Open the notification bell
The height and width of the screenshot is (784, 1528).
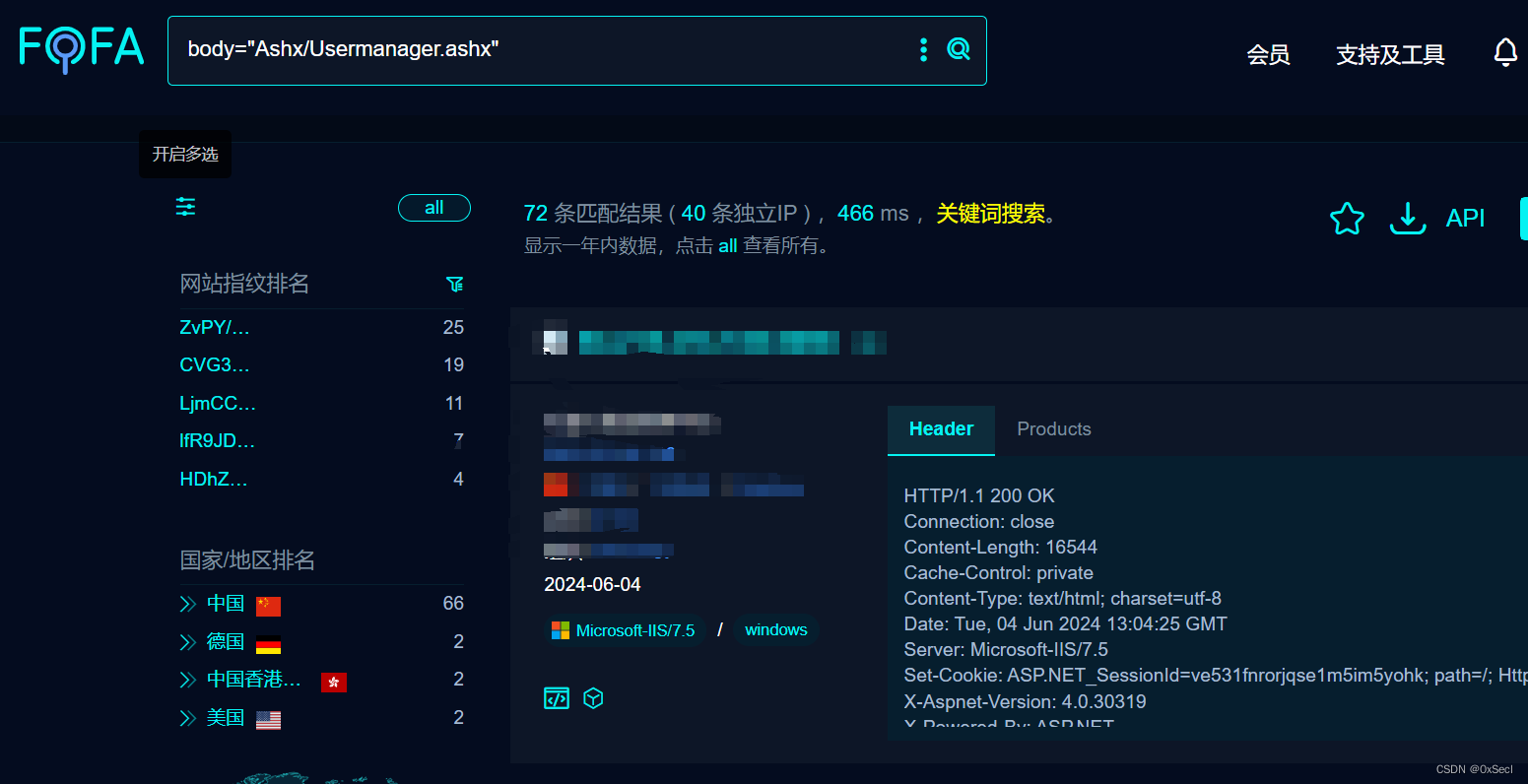click(x=1504, y=52)
